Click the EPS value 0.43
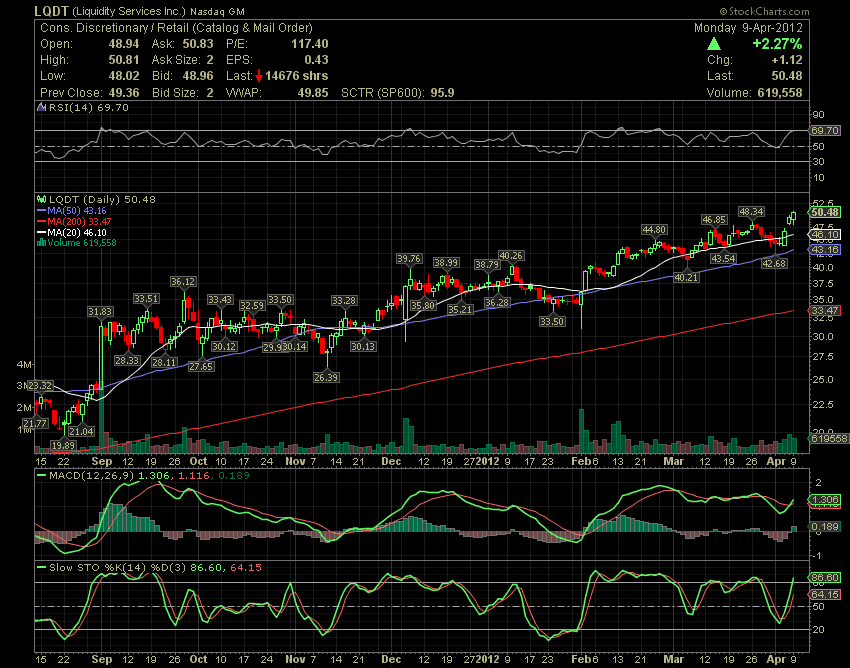The width and height of the screenshot is (850, 668). 316,60
